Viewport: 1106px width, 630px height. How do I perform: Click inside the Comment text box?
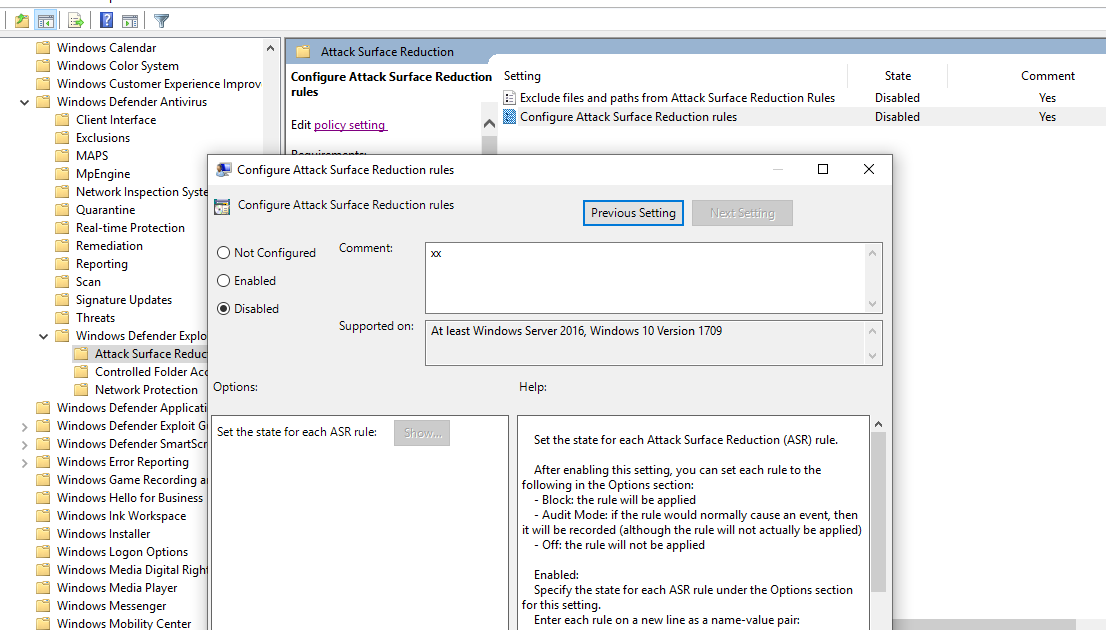pos(645,278)
